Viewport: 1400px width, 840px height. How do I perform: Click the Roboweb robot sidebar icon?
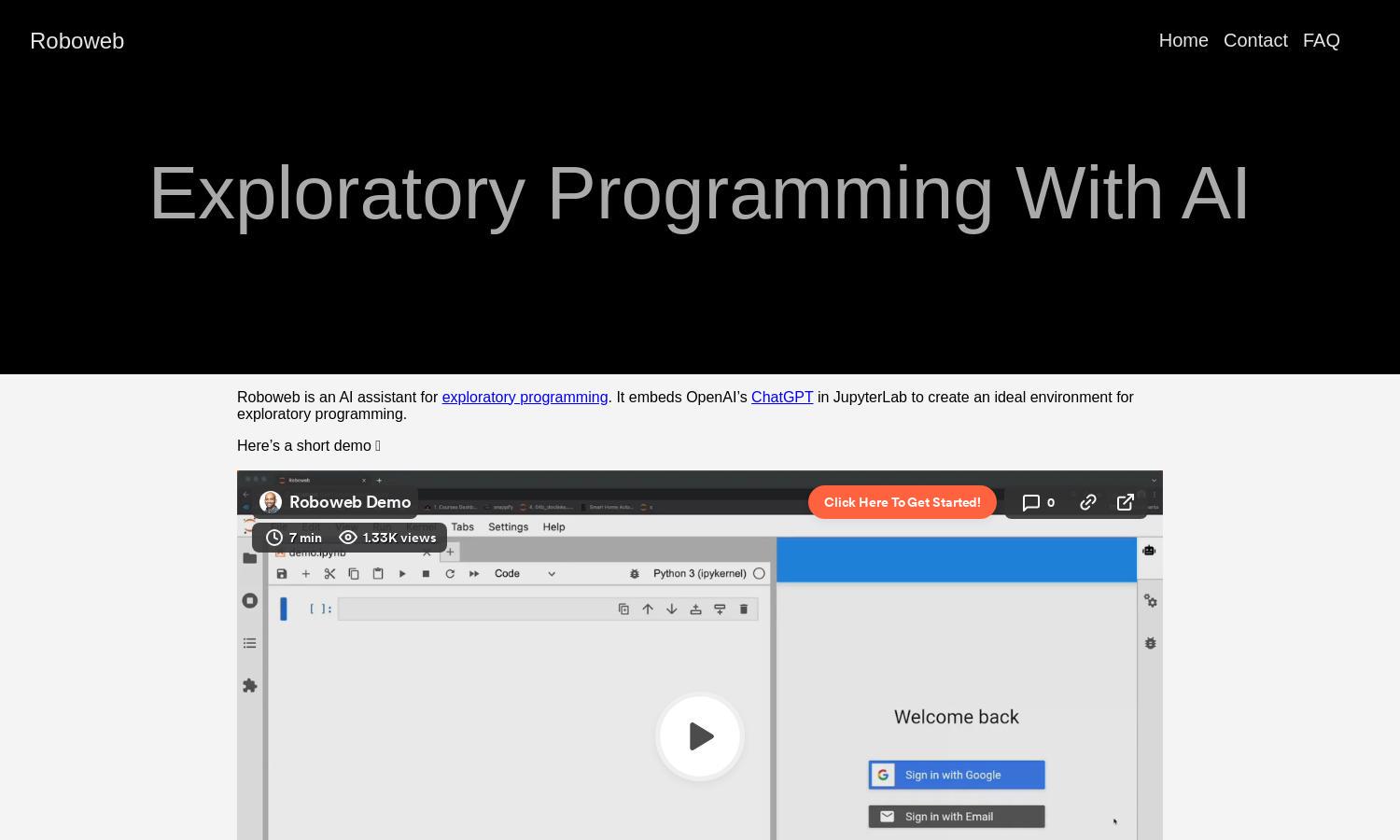pyautogui.click(x=1150, y=551)
